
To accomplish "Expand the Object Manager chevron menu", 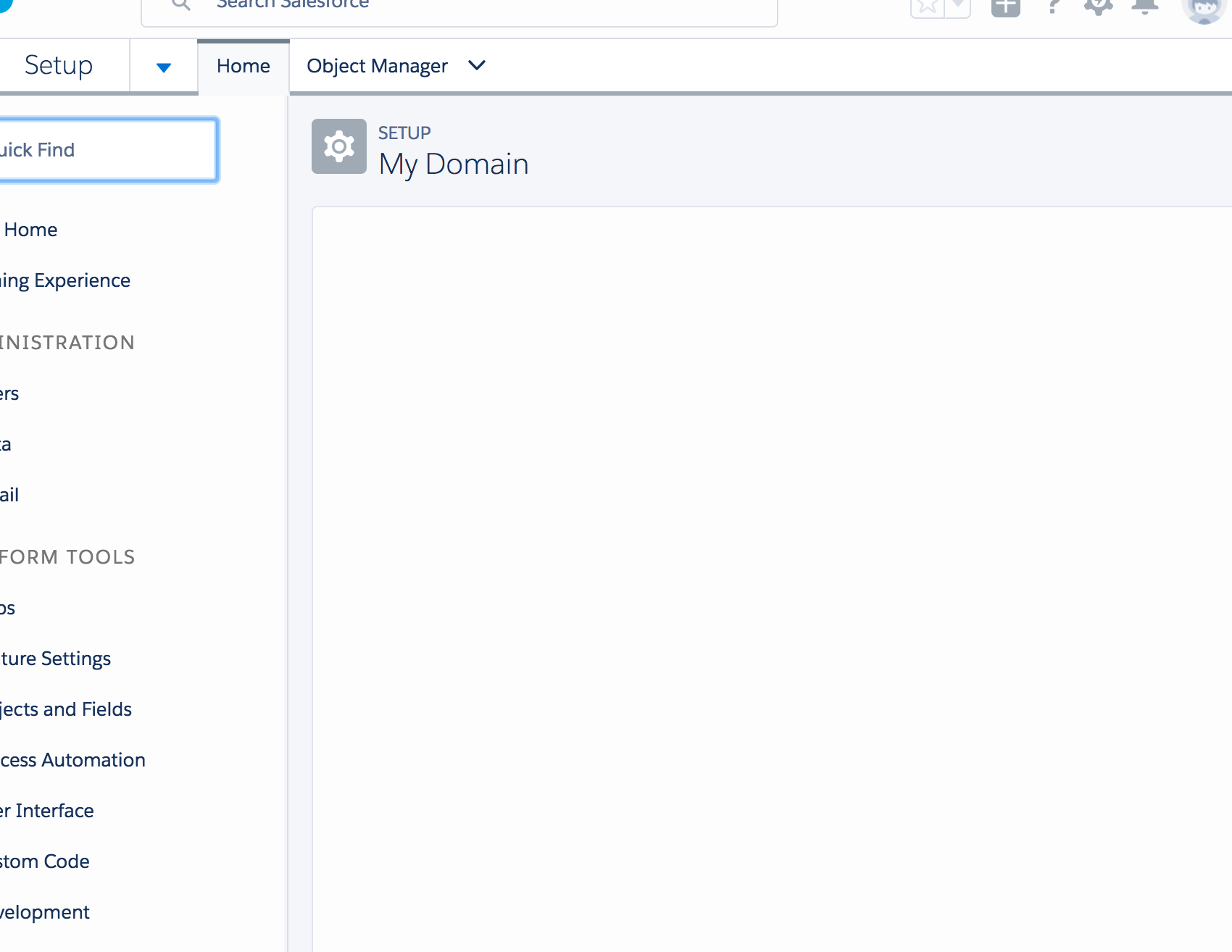I will click(477, 65).
